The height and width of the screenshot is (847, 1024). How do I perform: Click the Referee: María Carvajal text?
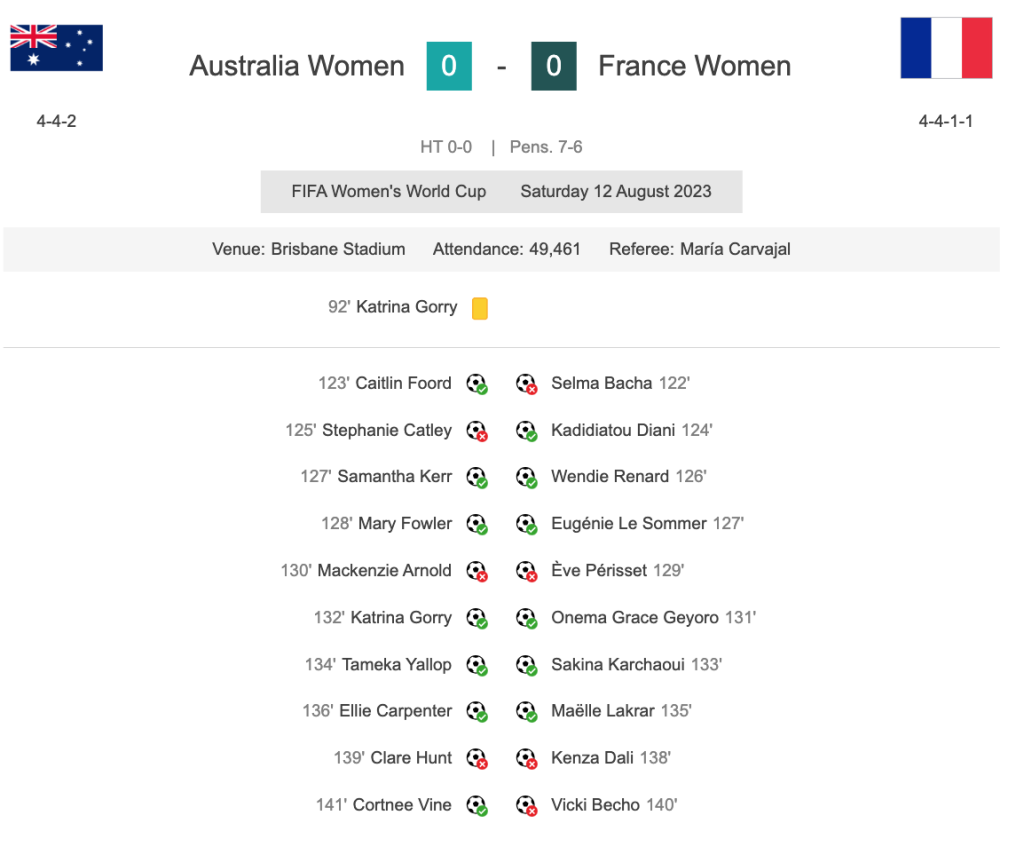point(699,249)
